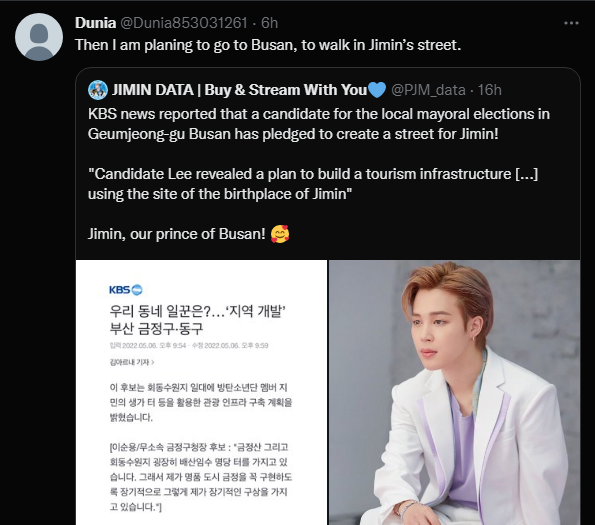The width and height of the screenshot is (595, 525).
Task: Open the KBS news article screenshot image
Action: point(201,392)
